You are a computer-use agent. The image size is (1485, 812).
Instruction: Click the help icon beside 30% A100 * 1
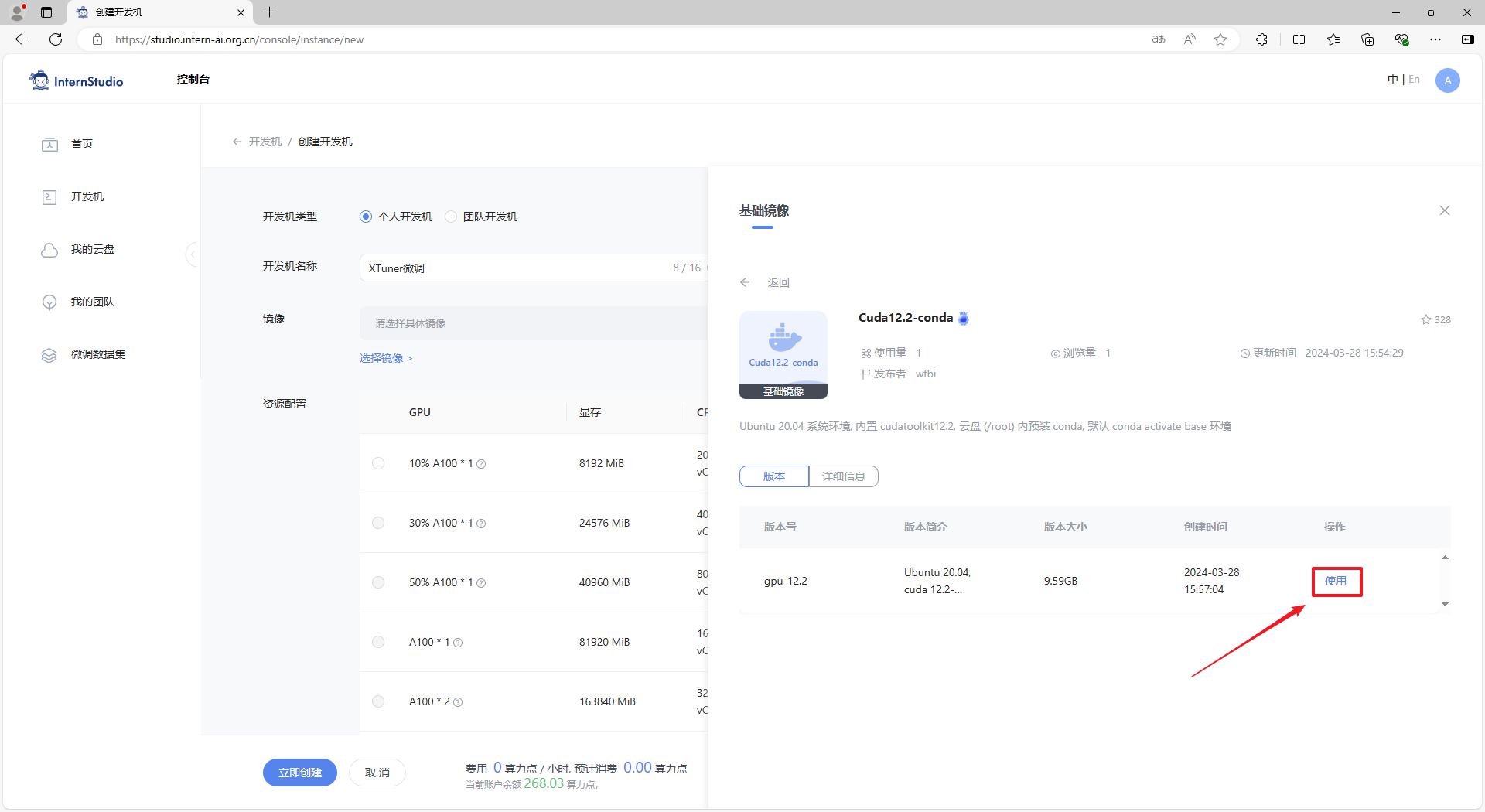[481, 524]
